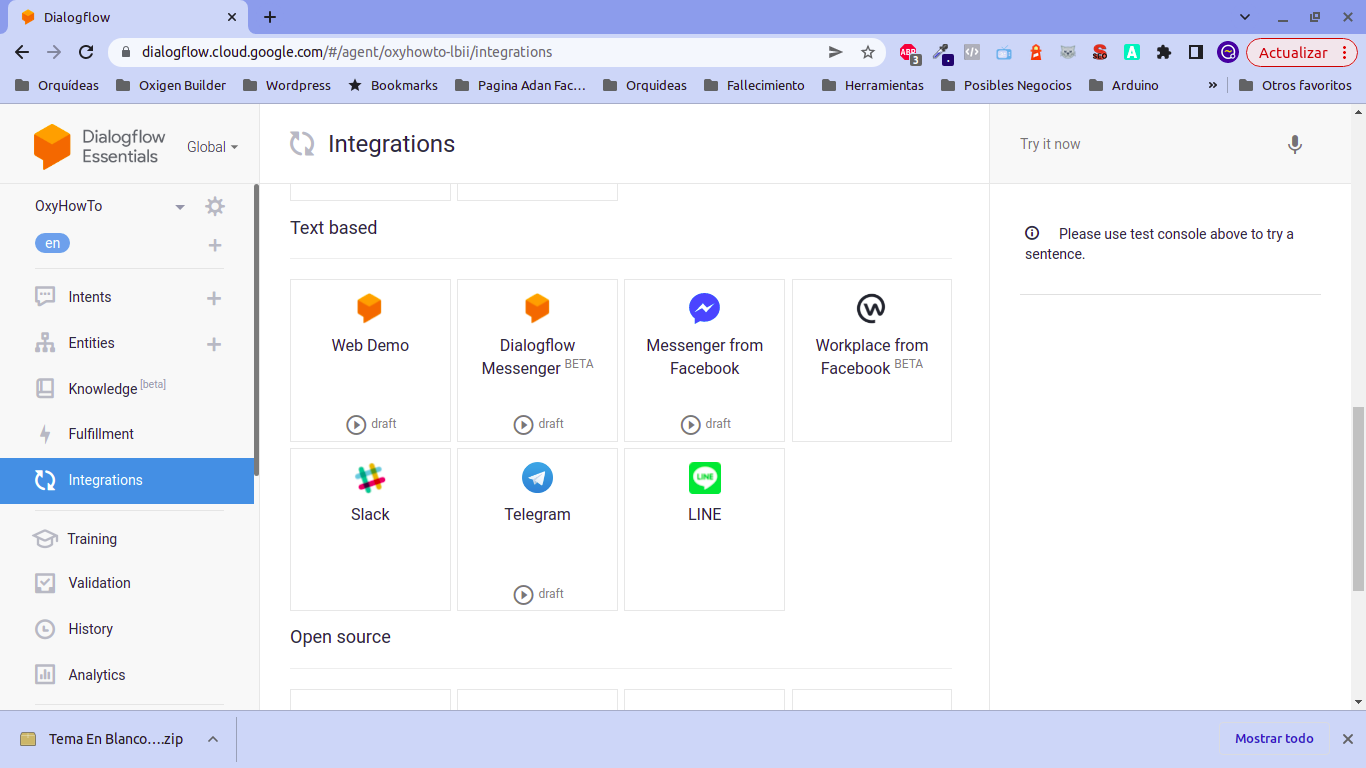Click the info icon in test console
The height and width of the screenshot is (768, 1366).
[x=1032, y=233]
